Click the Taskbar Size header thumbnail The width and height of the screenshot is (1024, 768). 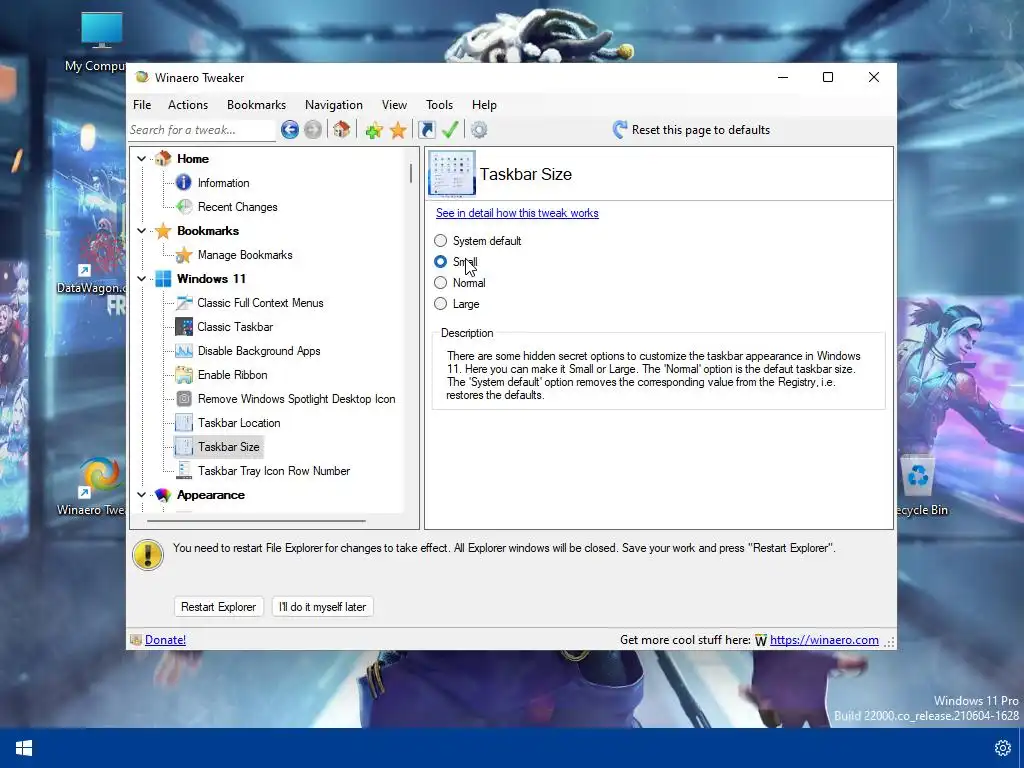(452, 173)
